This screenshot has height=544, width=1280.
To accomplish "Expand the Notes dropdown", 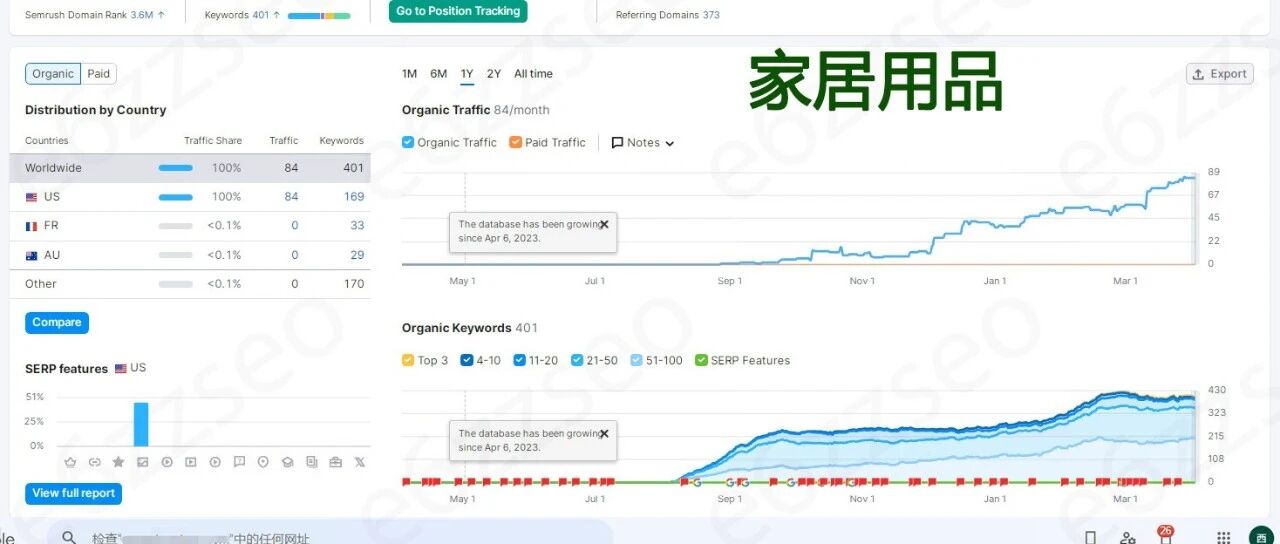I will (x=643, y=143).
